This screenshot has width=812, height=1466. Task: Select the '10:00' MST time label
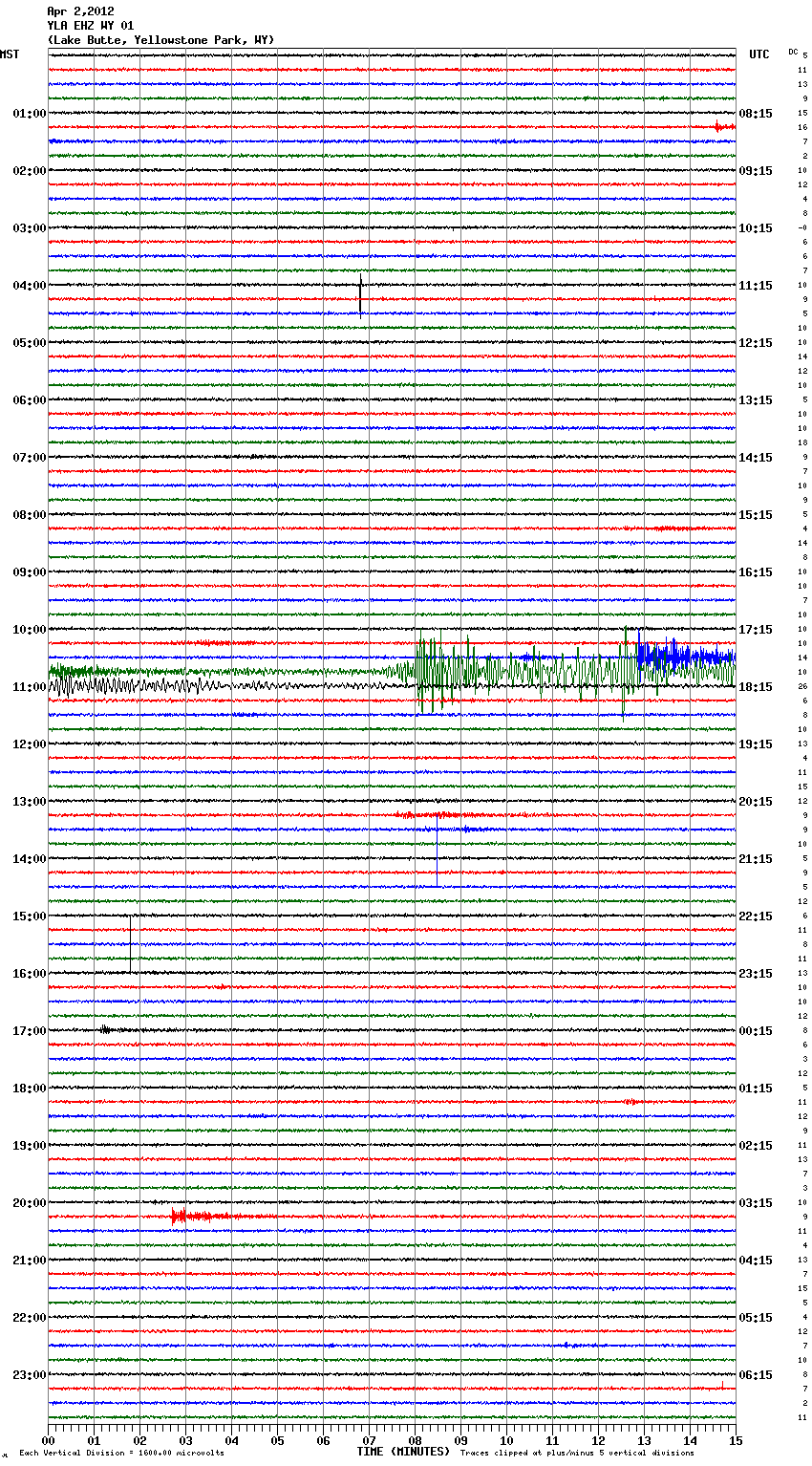coord(30,630)
